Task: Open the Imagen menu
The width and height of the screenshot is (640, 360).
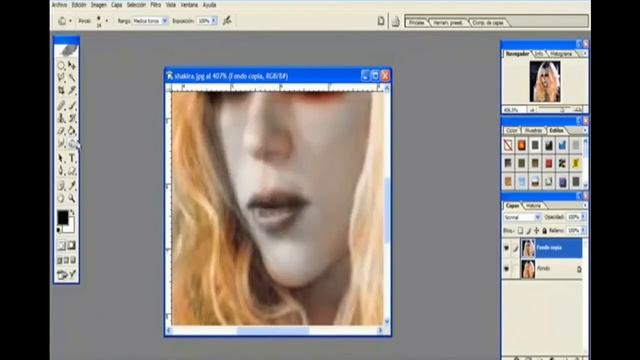Action: (98, 5)
